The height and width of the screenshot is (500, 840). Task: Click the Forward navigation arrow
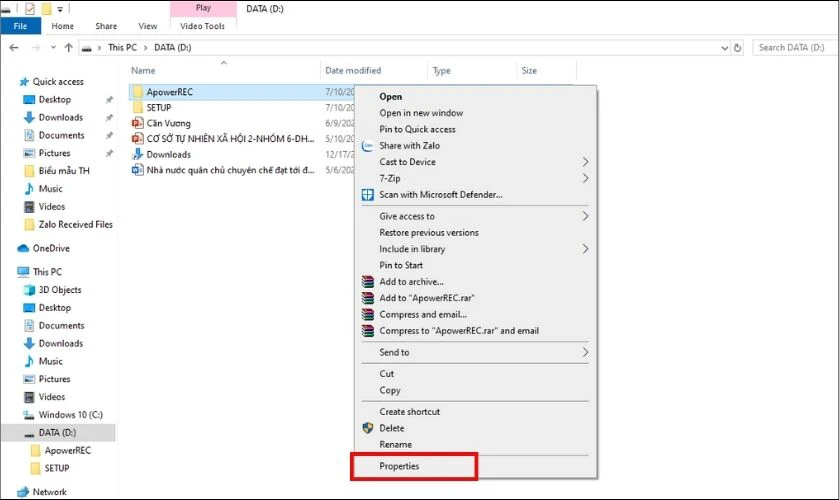click(35, 48)
